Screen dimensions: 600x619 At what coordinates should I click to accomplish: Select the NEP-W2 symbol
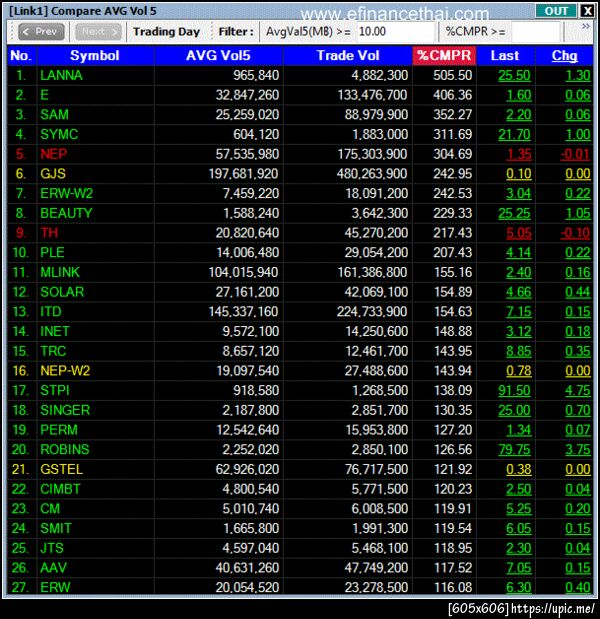[x=65, y=371]
